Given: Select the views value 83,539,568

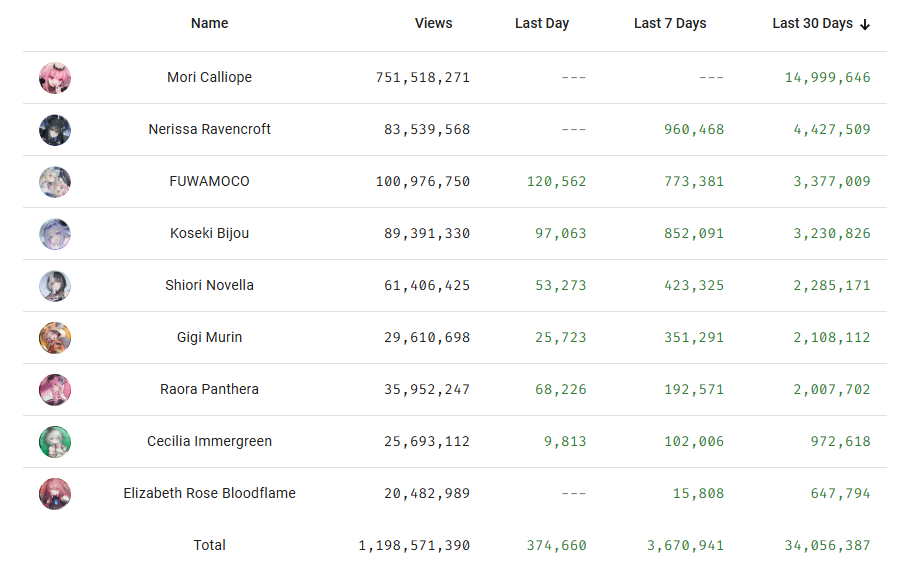Looking at the screenshot, I should point(427,129).
